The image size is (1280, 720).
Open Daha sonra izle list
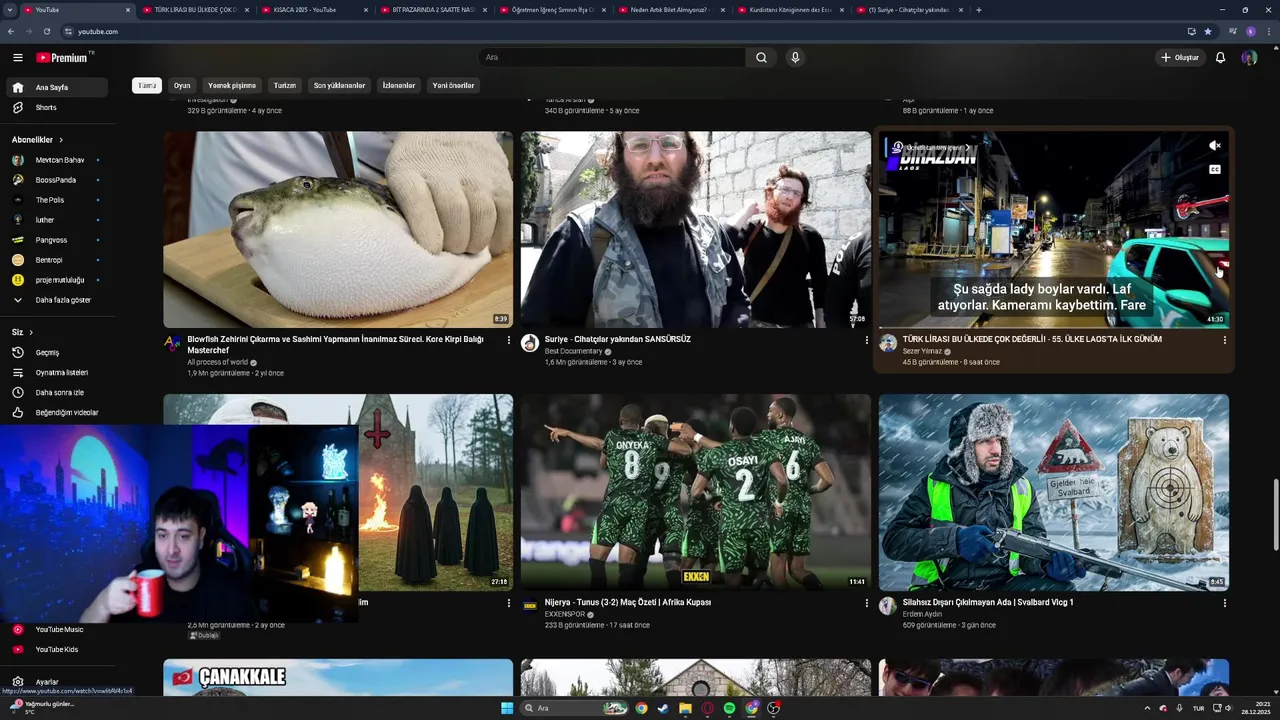(x=57, y=393)
